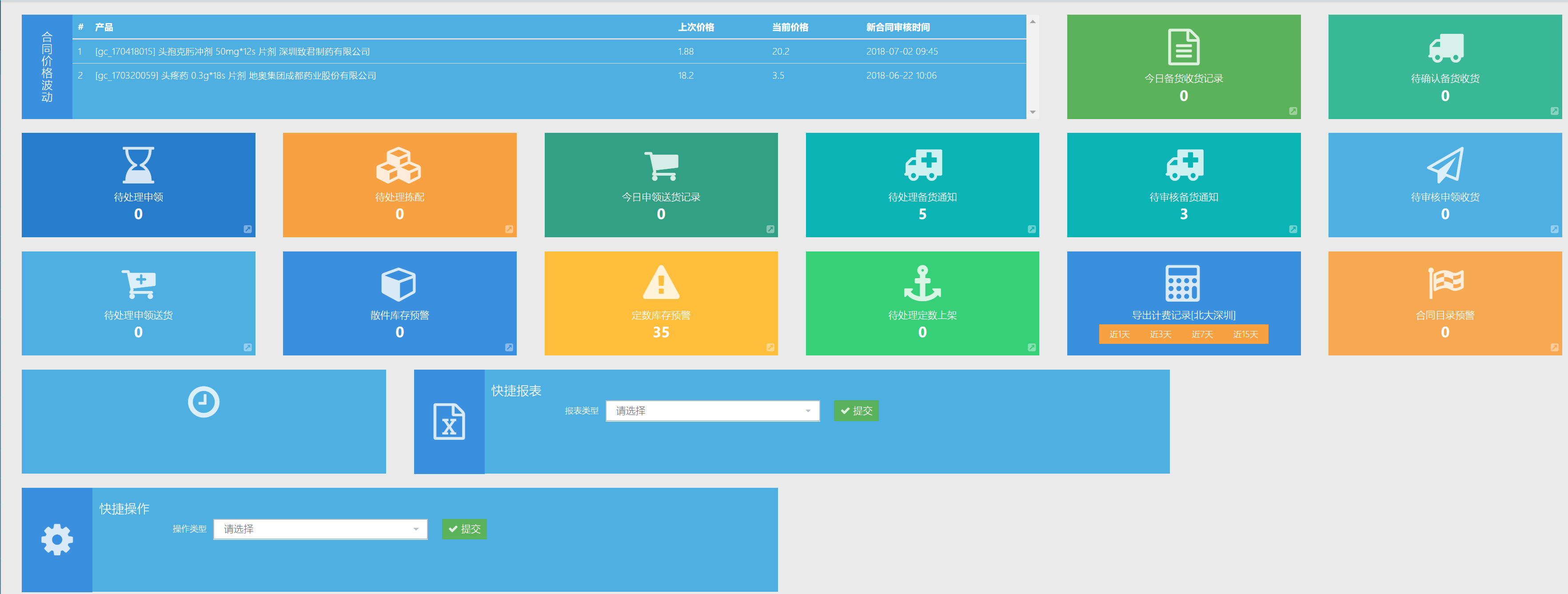Open link arrow on 待确认备货收货 tile
Screen dimensions: 1568x594
[x=1555, y=112]
